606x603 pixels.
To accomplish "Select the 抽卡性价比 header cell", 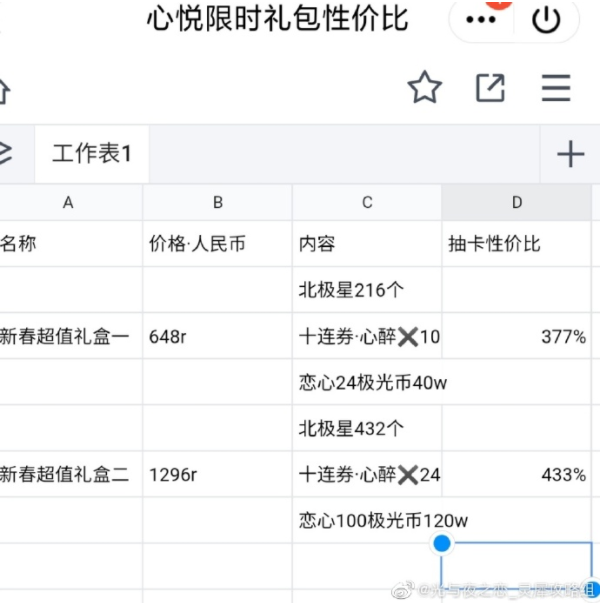I will pyautogui.click(x=517, y=244).
